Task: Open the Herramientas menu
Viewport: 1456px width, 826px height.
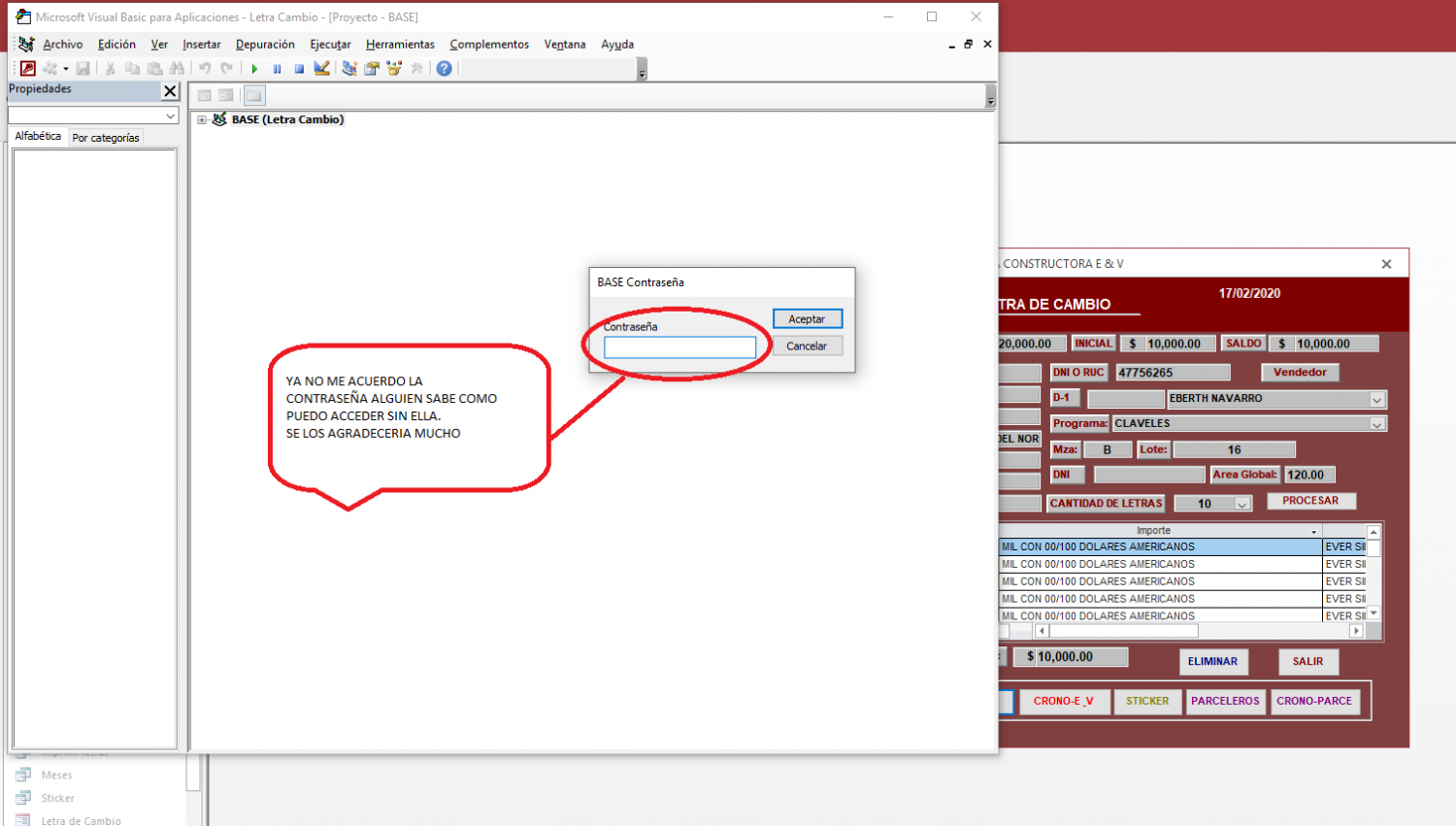Action: [x=400, y=45]
